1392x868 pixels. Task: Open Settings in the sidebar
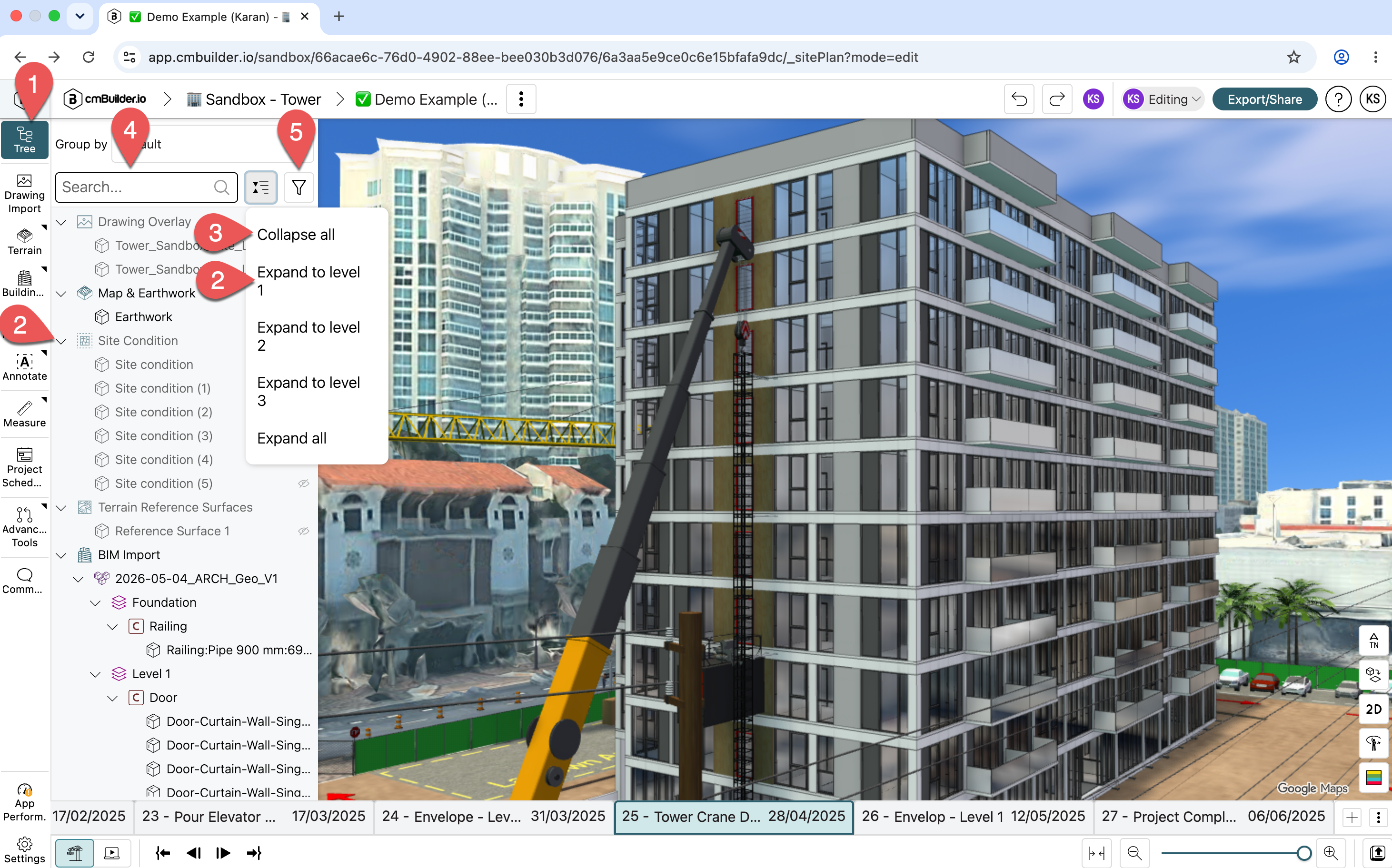25,849
